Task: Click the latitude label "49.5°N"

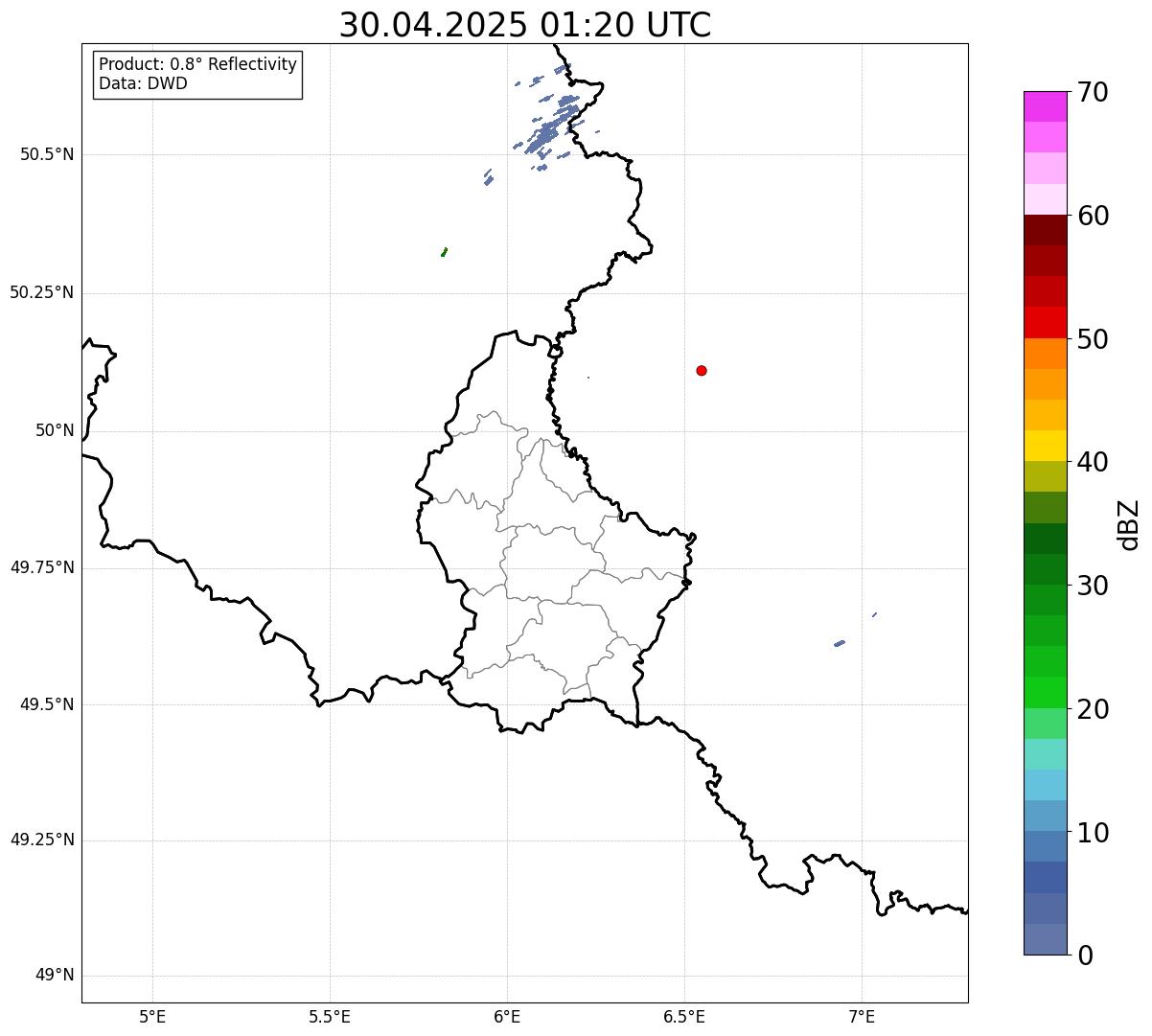Action: 47,704
